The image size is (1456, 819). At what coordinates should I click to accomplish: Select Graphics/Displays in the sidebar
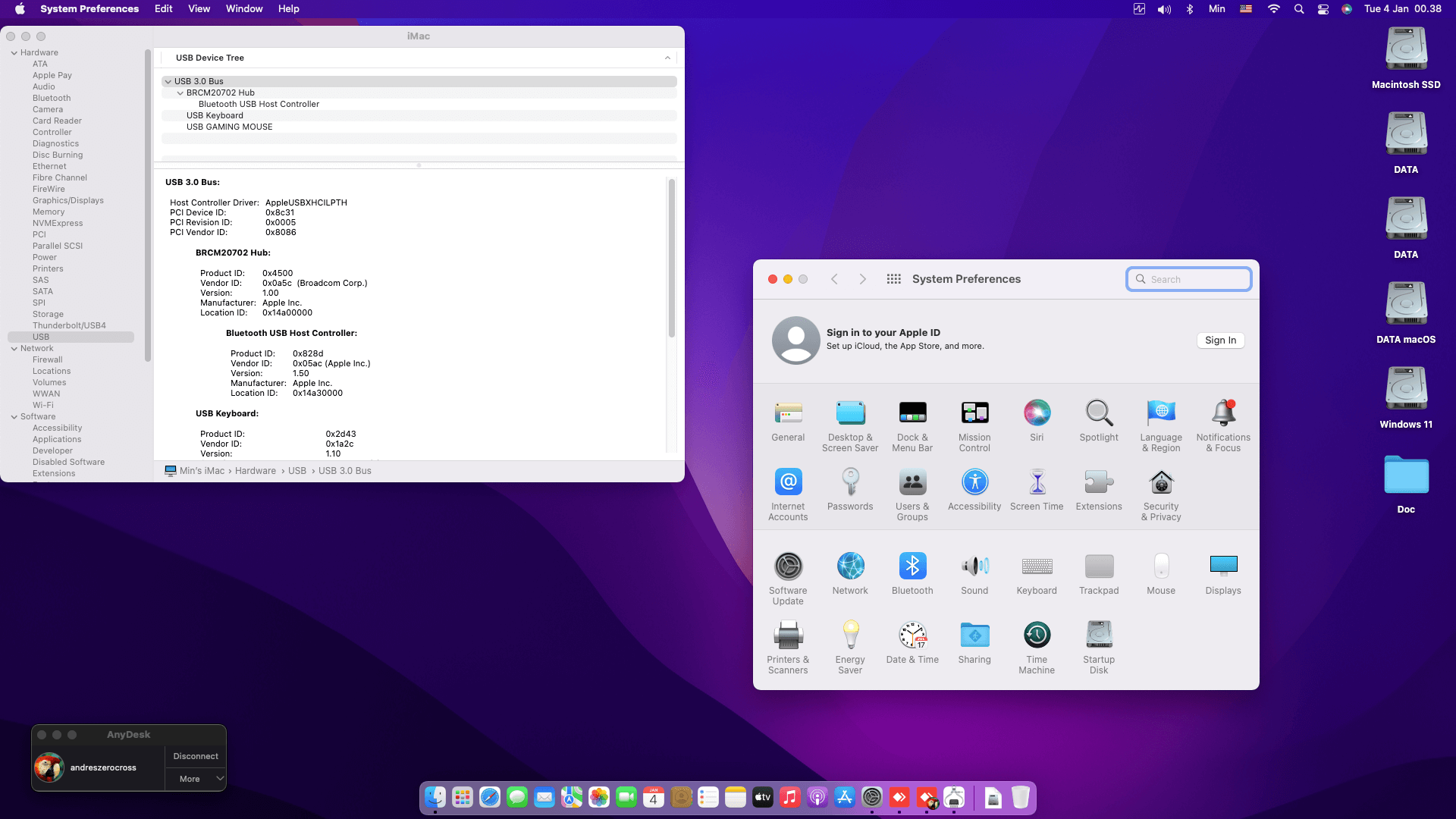67,201
